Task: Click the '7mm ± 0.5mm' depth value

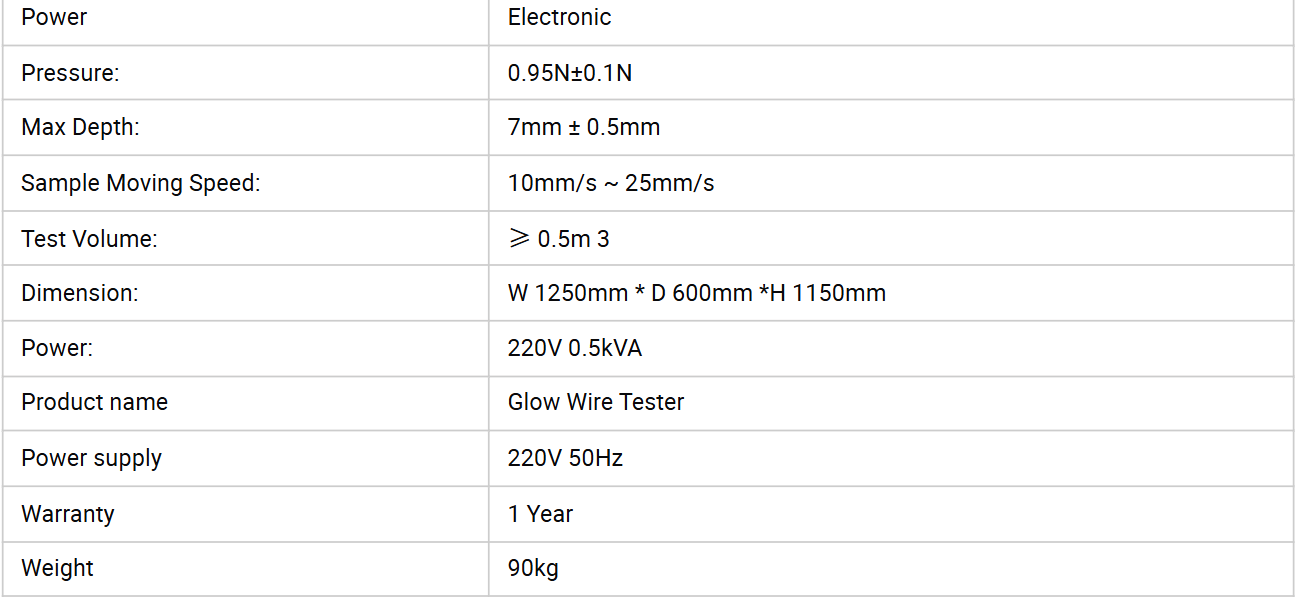Action: [584, 128]
